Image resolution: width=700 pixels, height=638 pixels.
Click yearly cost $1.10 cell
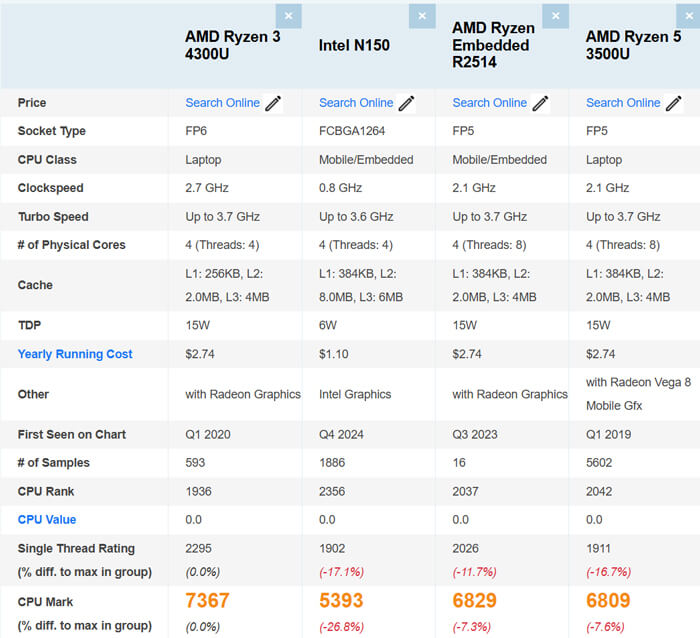333,354
